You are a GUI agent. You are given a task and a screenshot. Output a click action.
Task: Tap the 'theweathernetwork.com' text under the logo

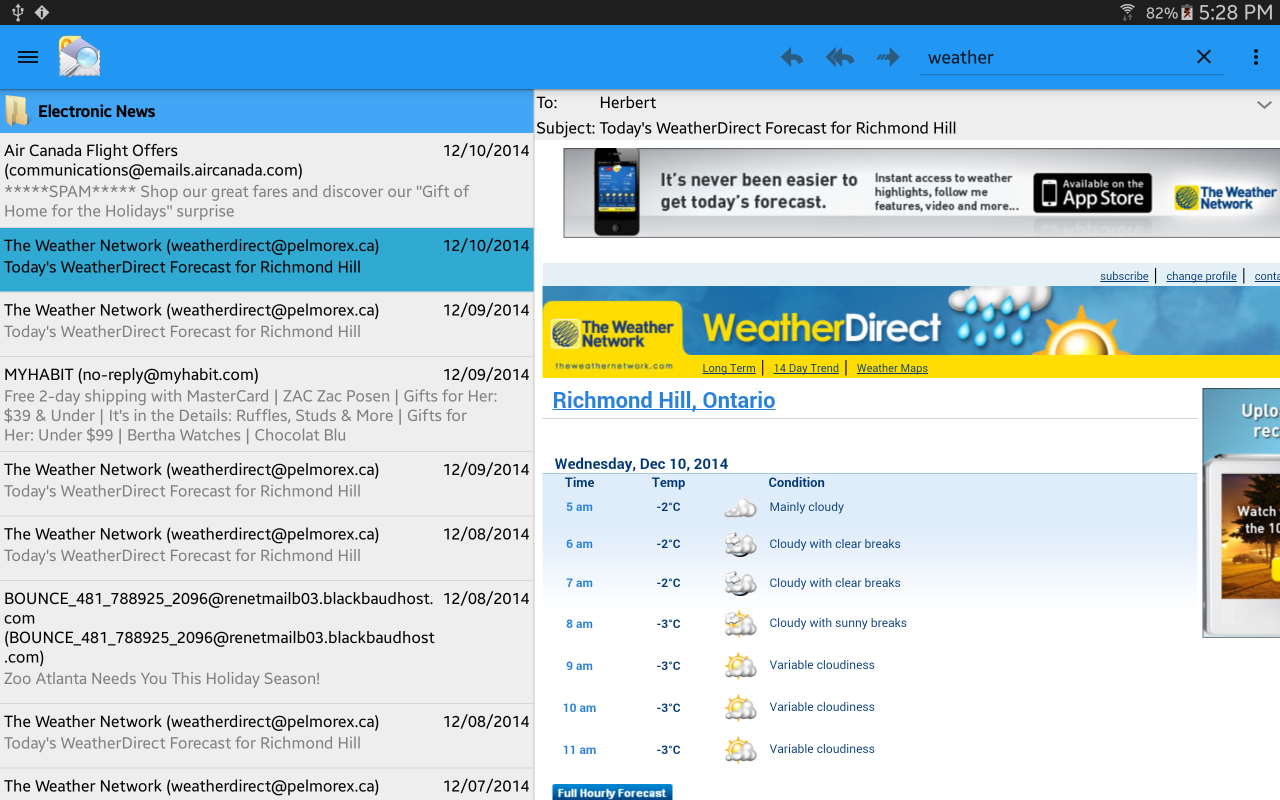613,366
